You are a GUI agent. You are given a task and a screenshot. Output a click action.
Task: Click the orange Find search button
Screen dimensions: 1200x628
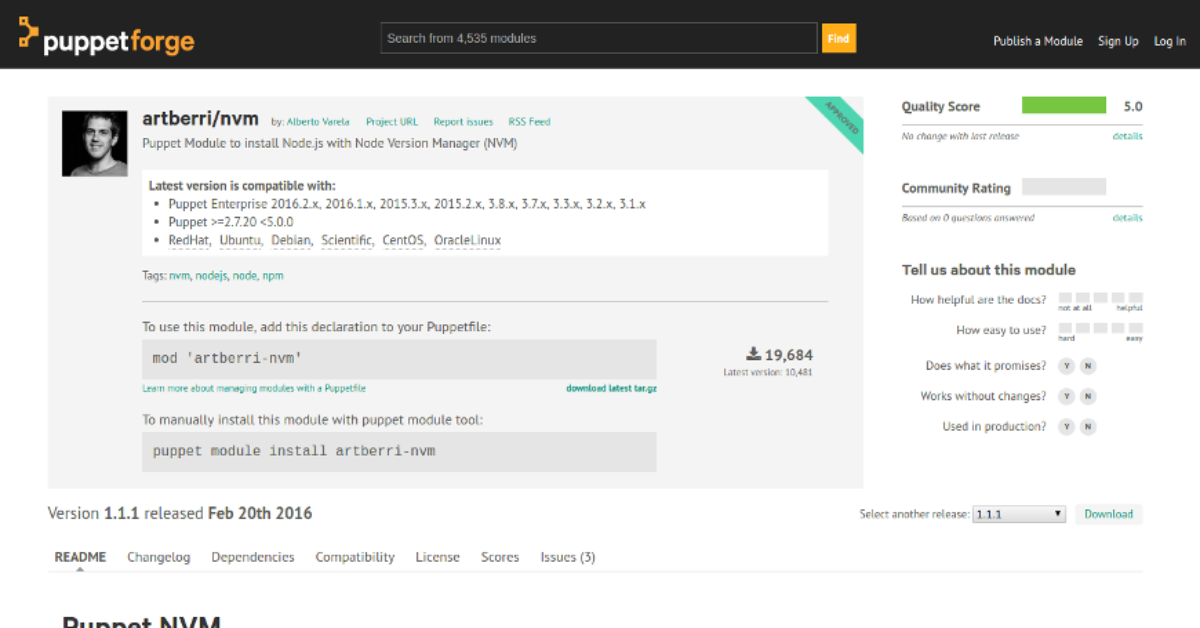coord(839,38)
